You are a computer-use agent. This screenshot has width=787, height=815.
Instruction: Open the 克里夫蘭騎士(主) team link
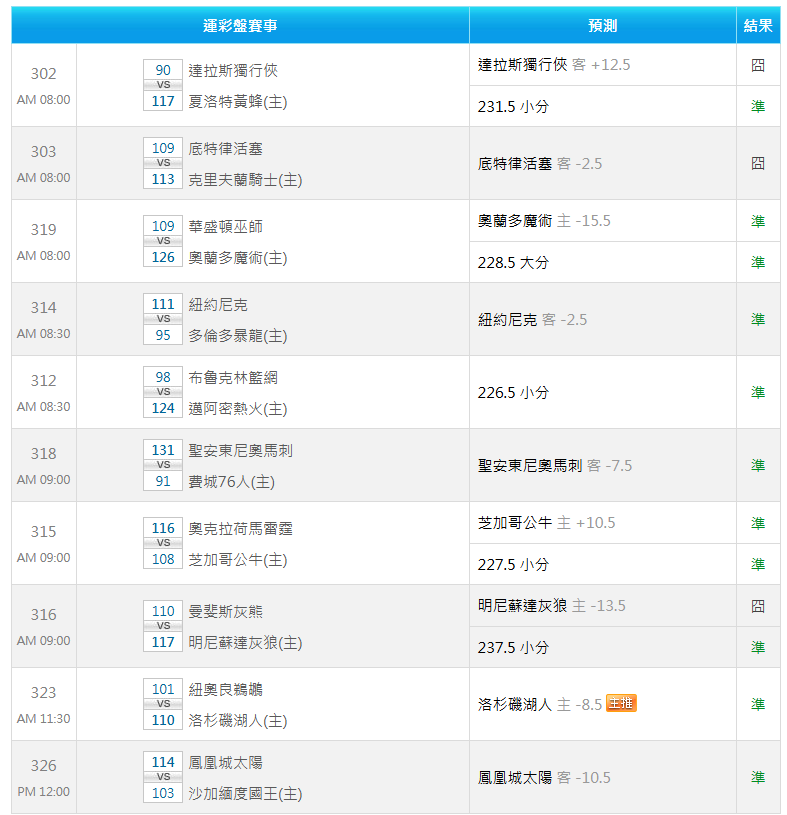pyautogui.click(x=245, y=179)
